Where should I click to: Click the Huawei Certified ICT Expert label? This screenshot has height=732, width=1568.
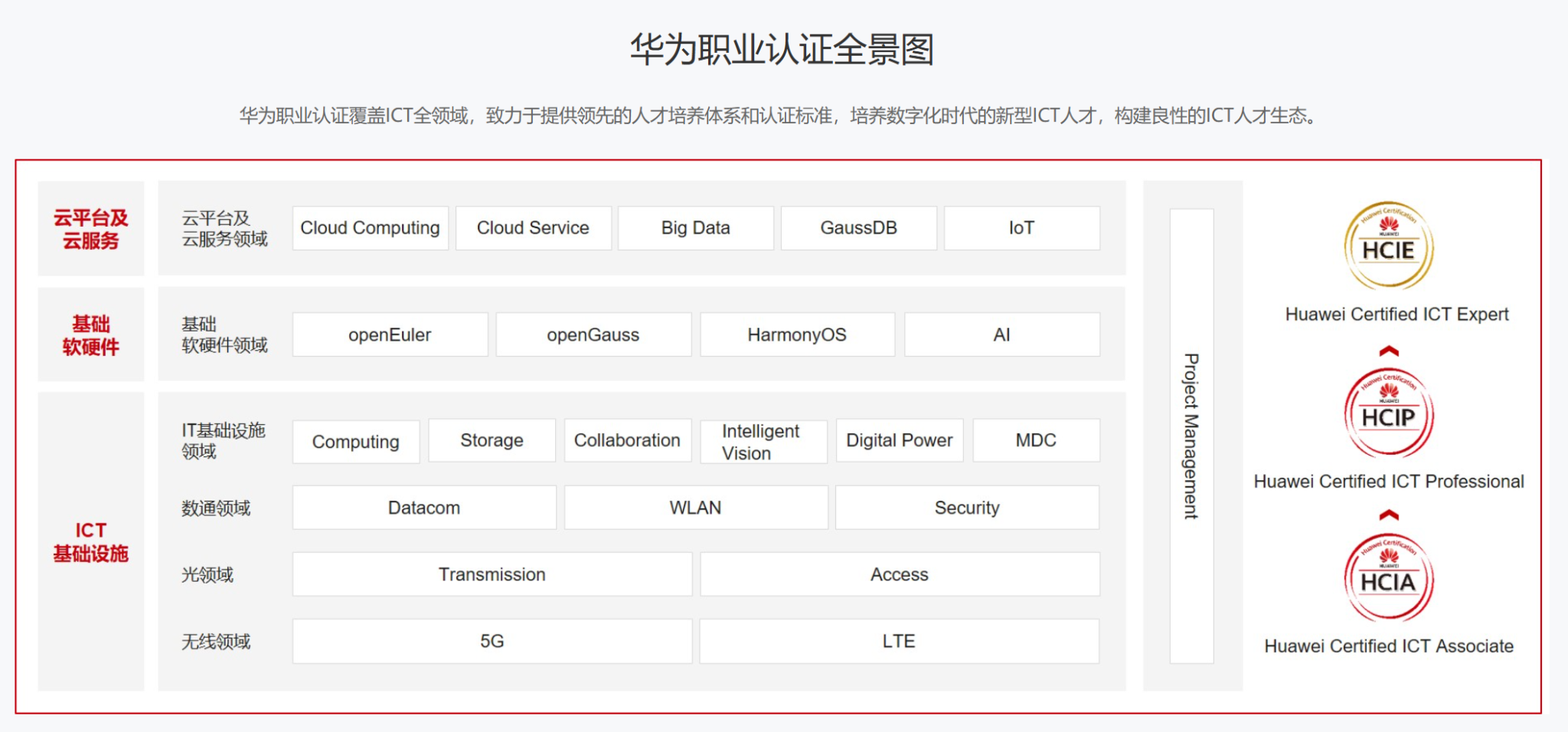point(1396,314)
